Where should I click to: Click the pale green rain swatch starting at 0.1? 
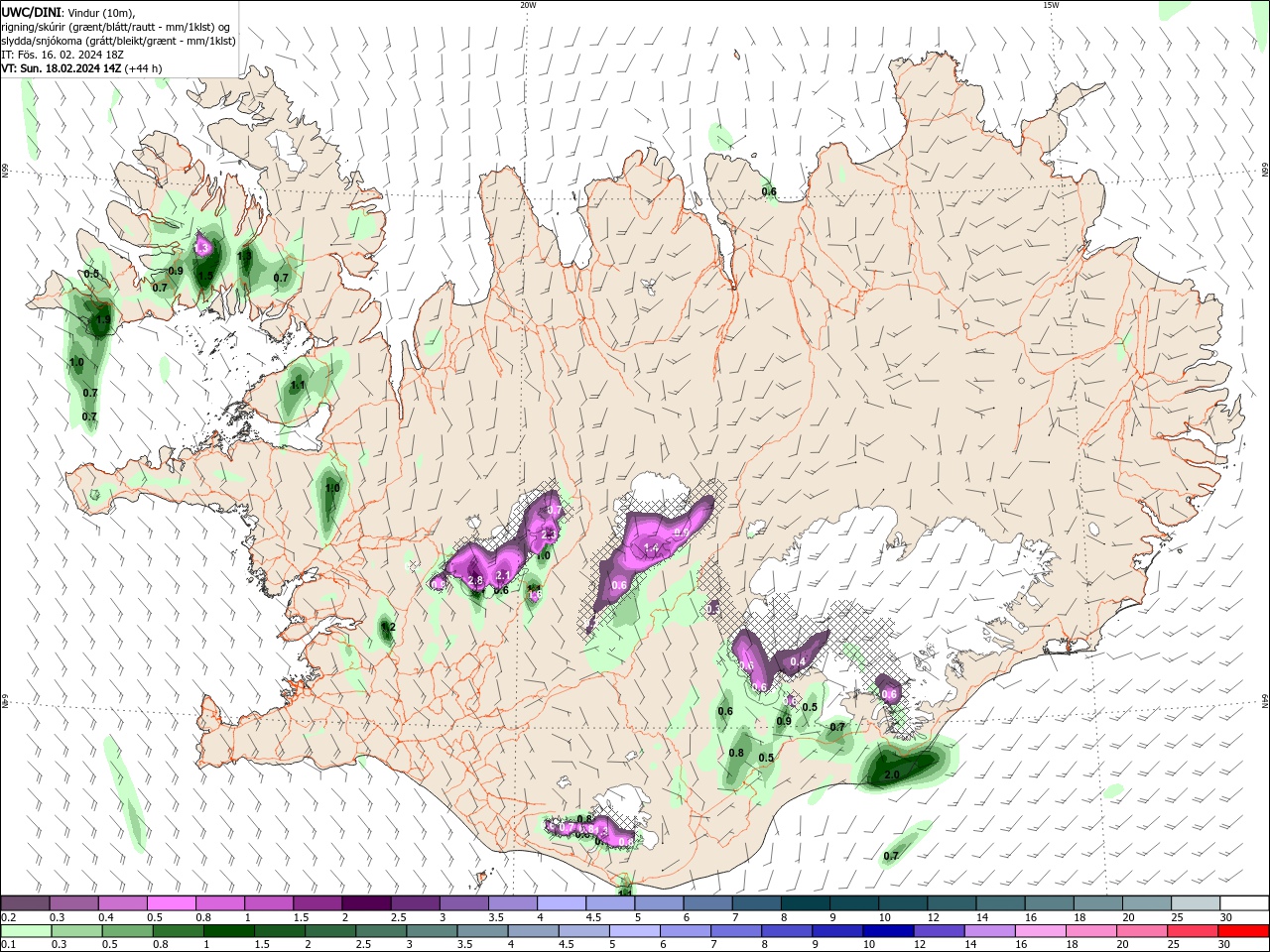[26, 931]
